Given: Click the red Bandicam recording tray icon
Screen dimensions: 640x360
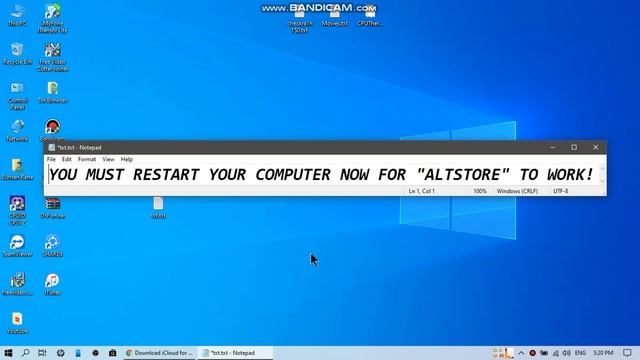Looking at the screenshot, I should click(533, 353).
